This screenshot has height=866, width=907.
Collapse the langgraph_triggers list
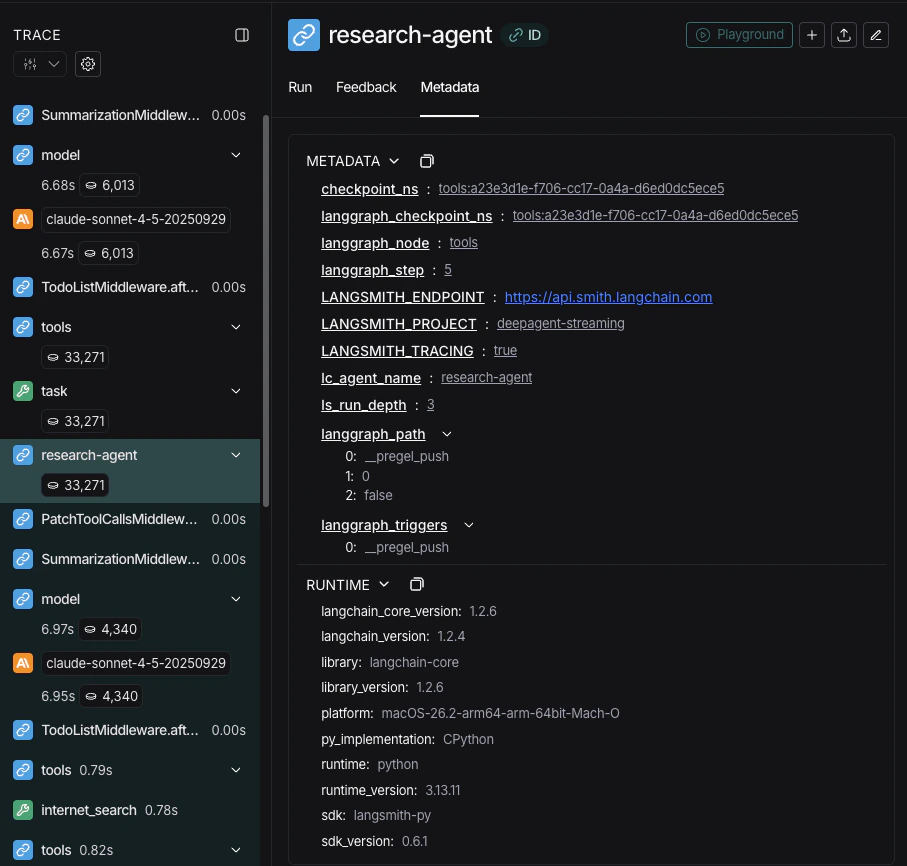469,525
